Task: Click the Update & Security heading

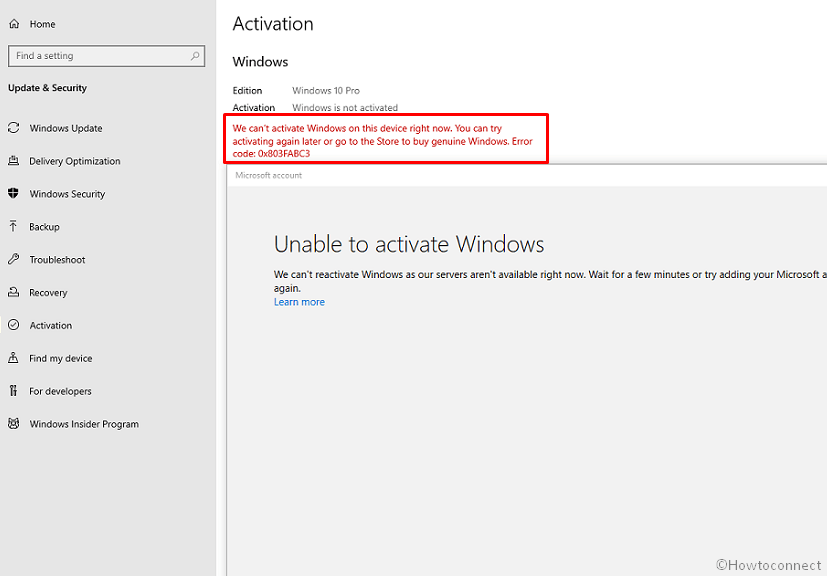Action: 47,88
